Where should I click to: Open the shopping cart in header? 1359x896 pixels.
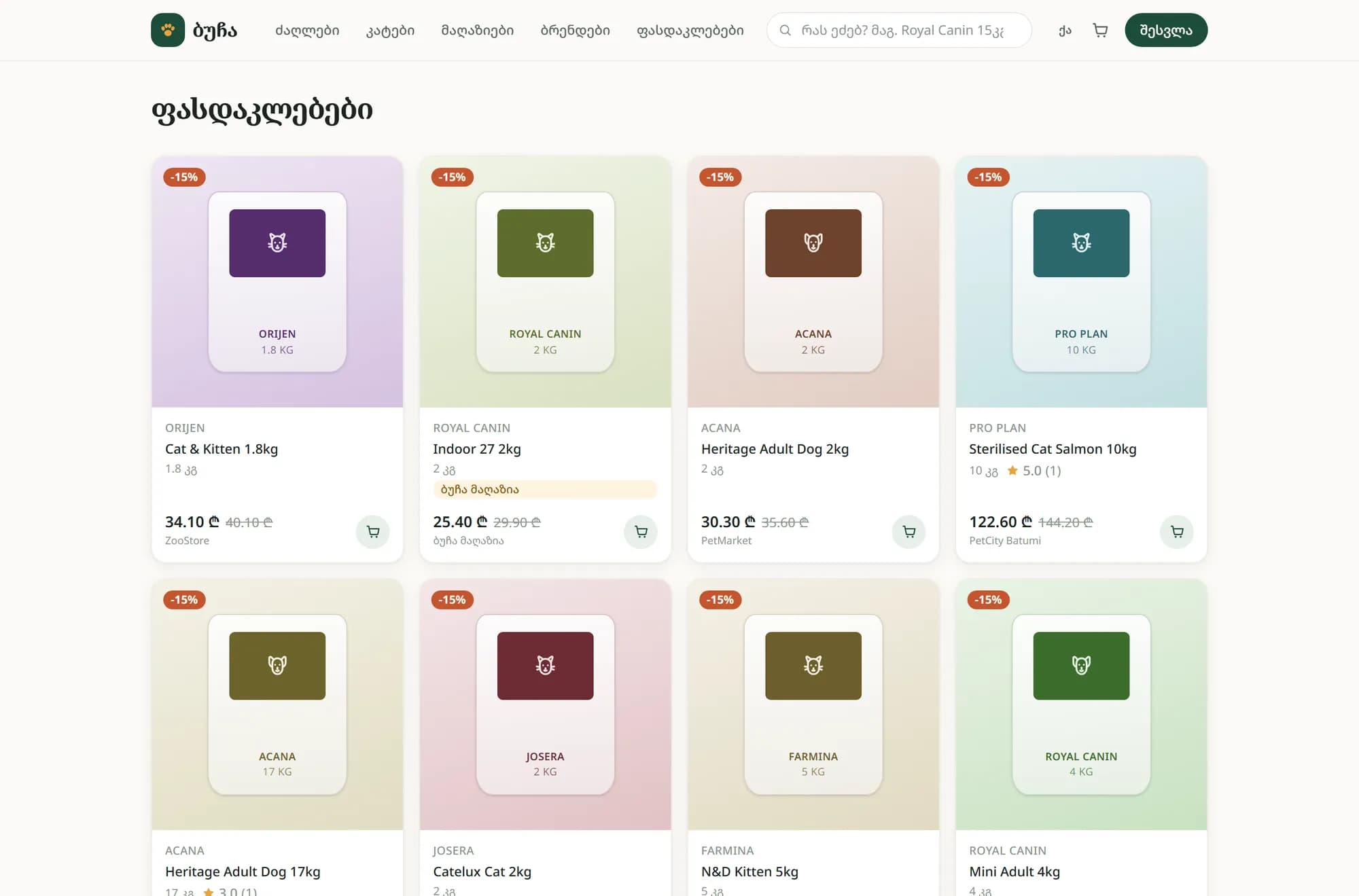coord(1100,30)
